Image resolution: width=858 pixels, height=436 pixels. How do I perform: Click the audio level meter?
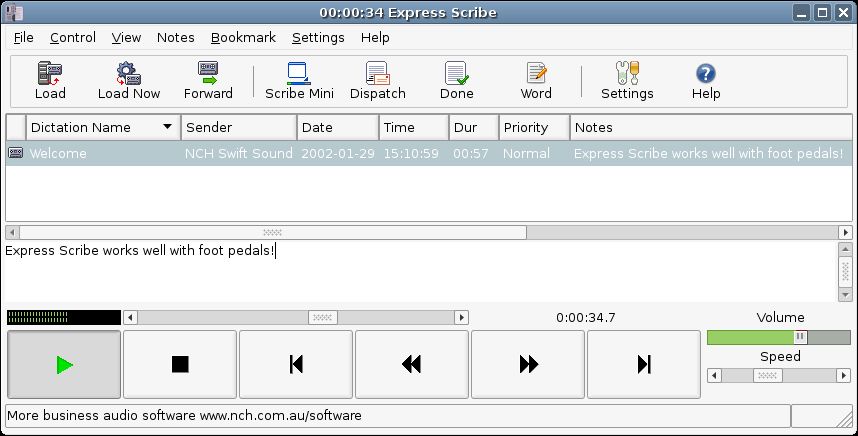click(x=63, y=317)
